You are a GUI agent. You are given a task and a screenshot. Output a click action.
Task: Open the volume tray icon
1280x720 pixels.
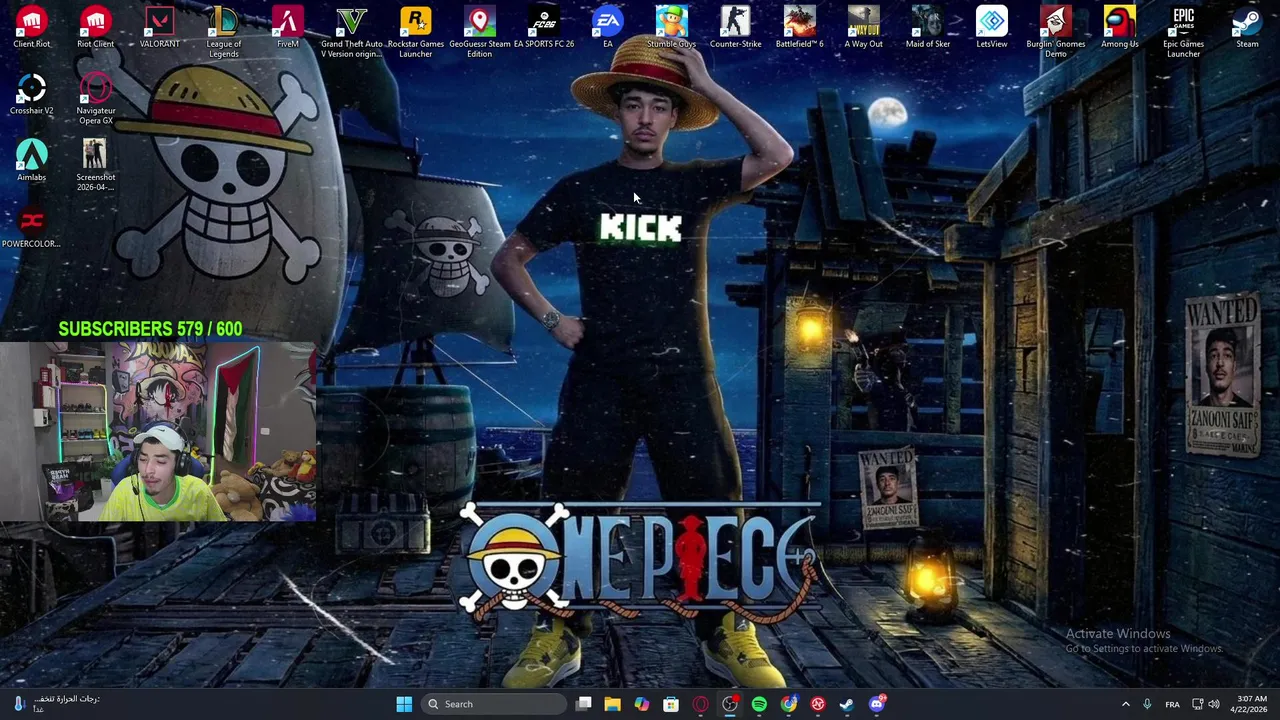click(x=1214, y=704)
